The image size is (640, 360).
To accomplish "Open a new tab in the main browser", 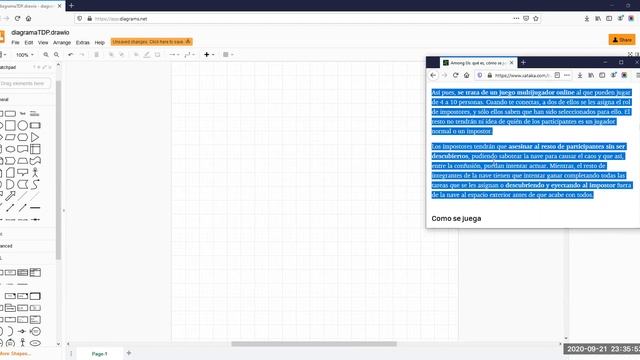I will point(71,6).
